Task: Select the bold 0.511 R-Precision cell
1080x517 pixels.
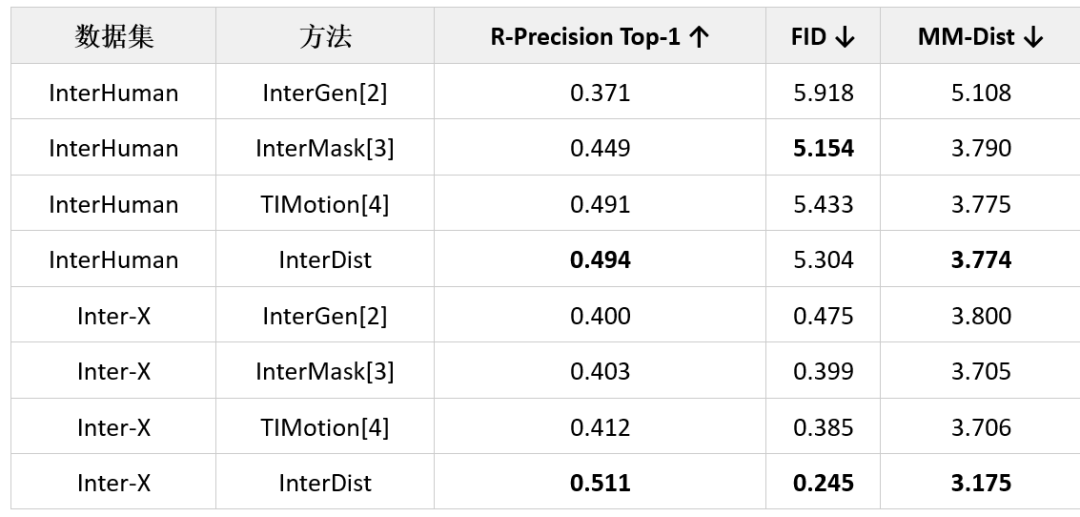Action: (600, 483)
